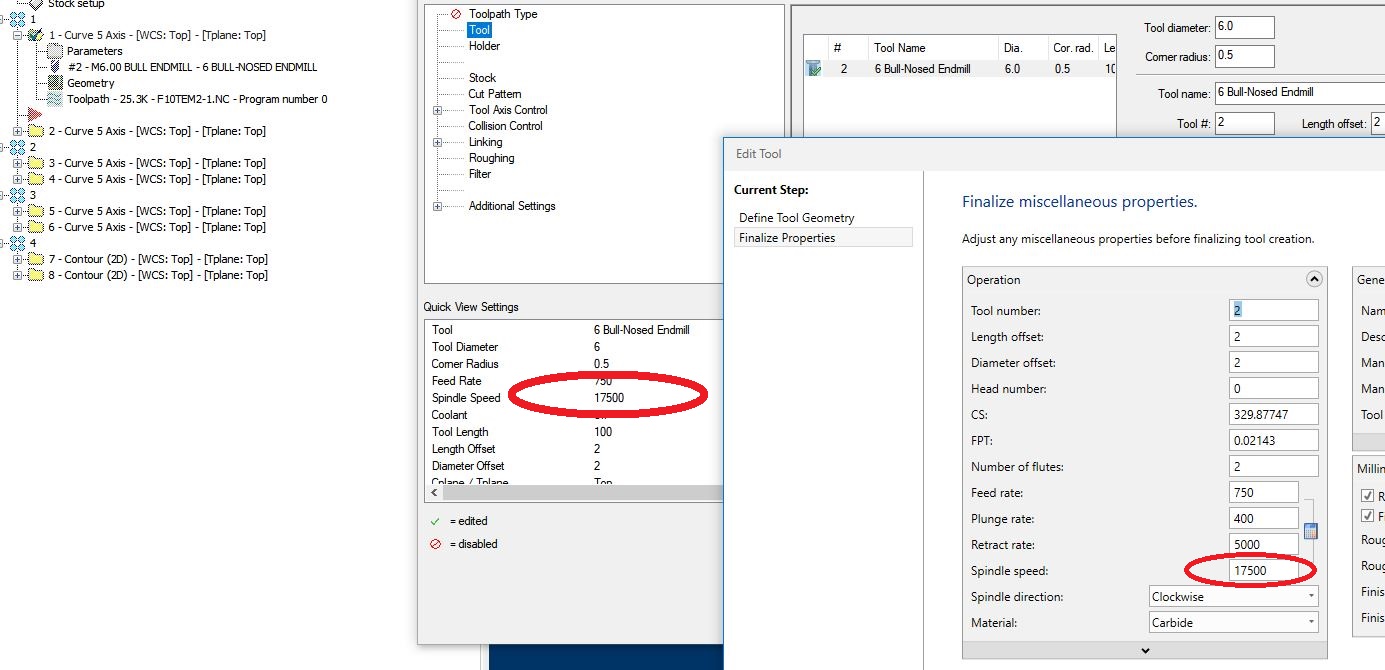Expand operation 2 - Curve 5 Axis
The width and height of the screenshot is (1385, 670).
18,131
